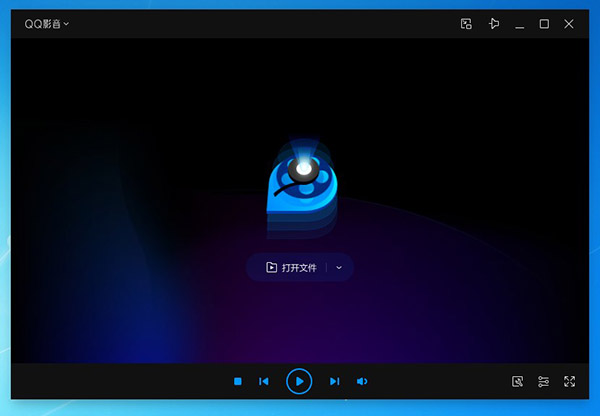Click the 打开文件 button
This screenshot has width=600, height=416.
291,267
